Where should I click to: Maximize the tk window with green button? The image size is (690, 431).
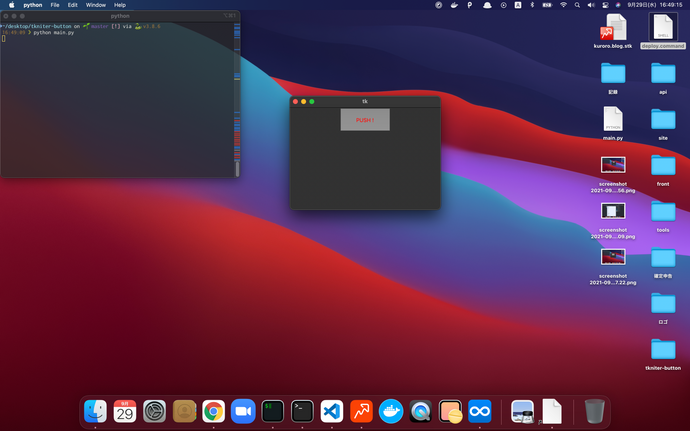coord(312,102)
